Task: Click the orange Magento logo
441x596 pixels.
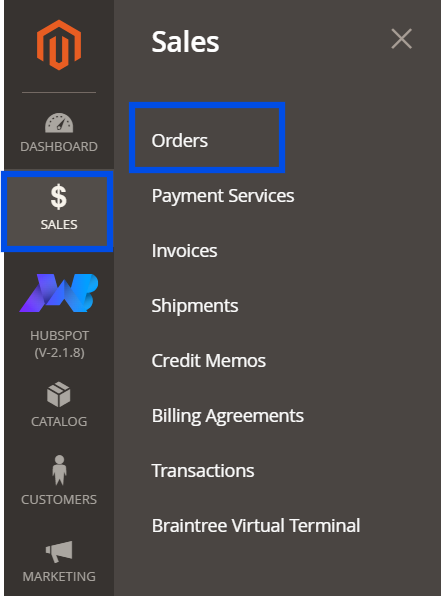Action: coord(59,45)
